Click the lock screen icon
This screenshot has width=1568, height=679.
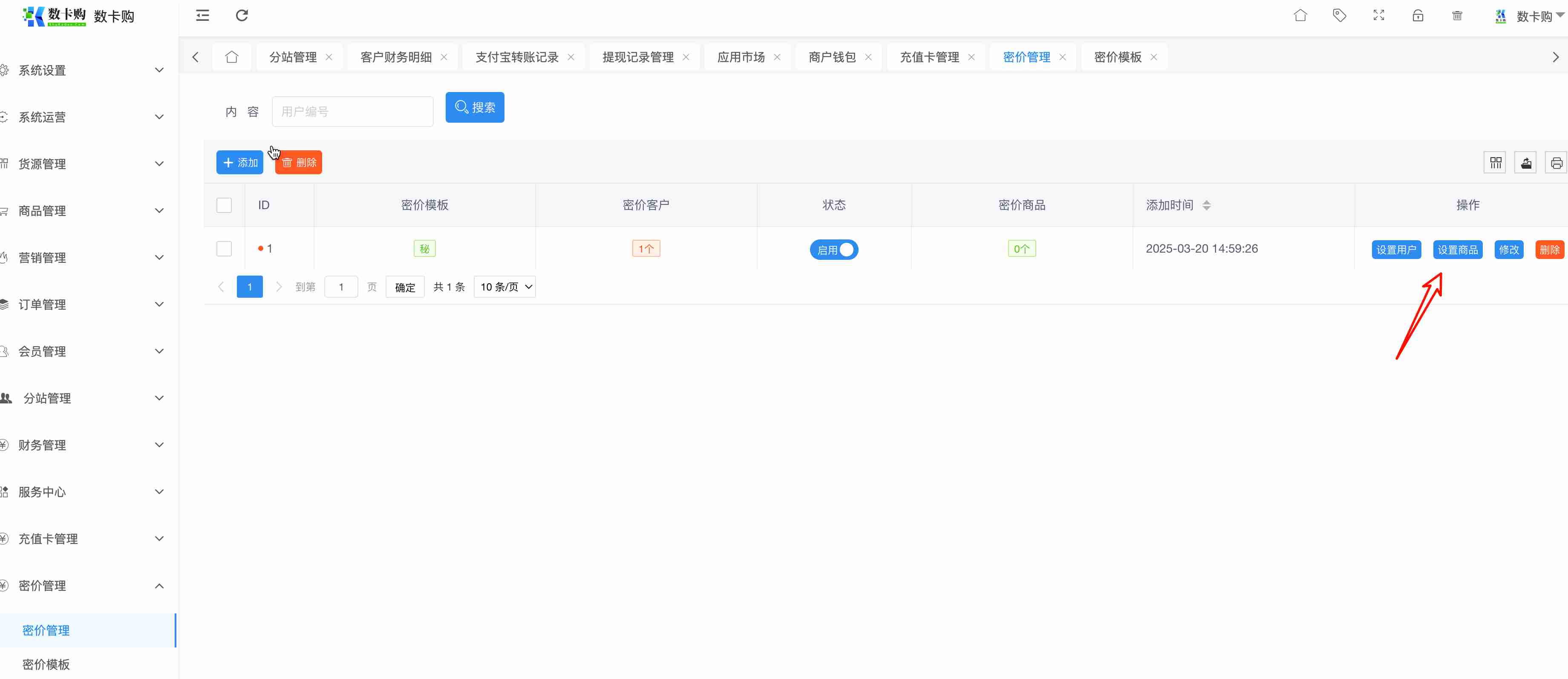point(1418,16)
